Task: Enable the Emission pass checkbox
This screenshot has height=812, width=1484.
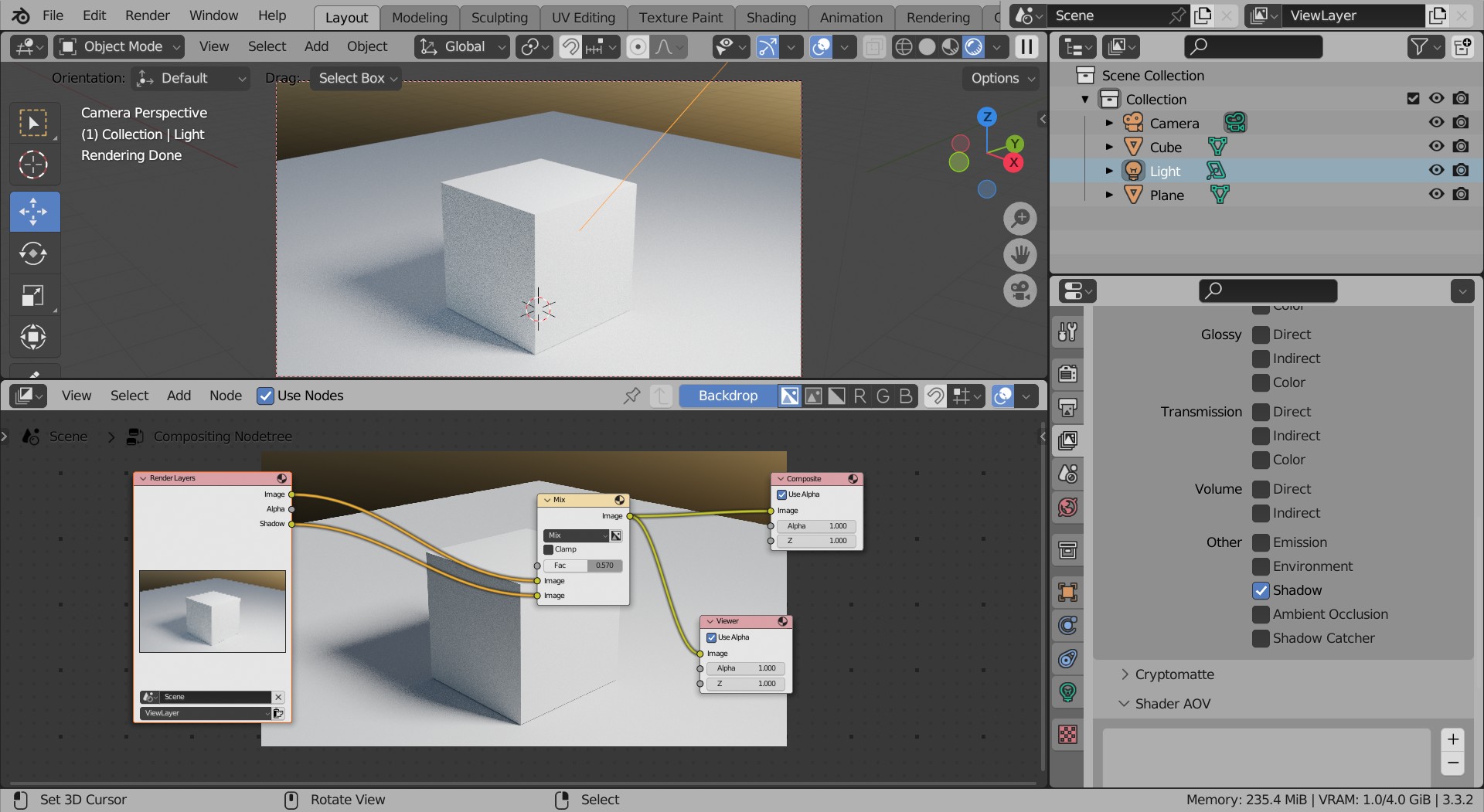Action: [1261, 542]
